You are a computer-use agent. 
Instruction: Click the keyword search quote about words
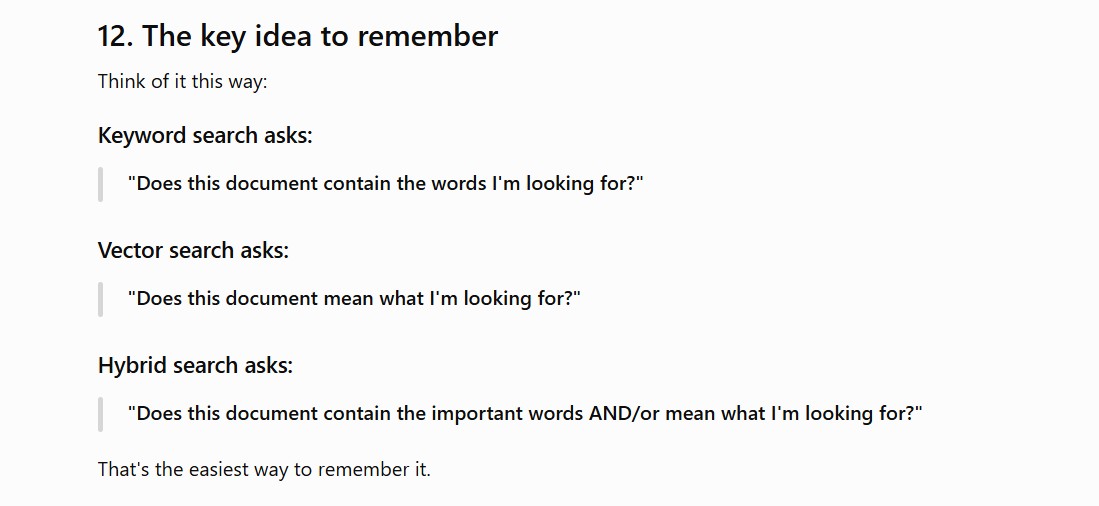[x=385, y=184]
